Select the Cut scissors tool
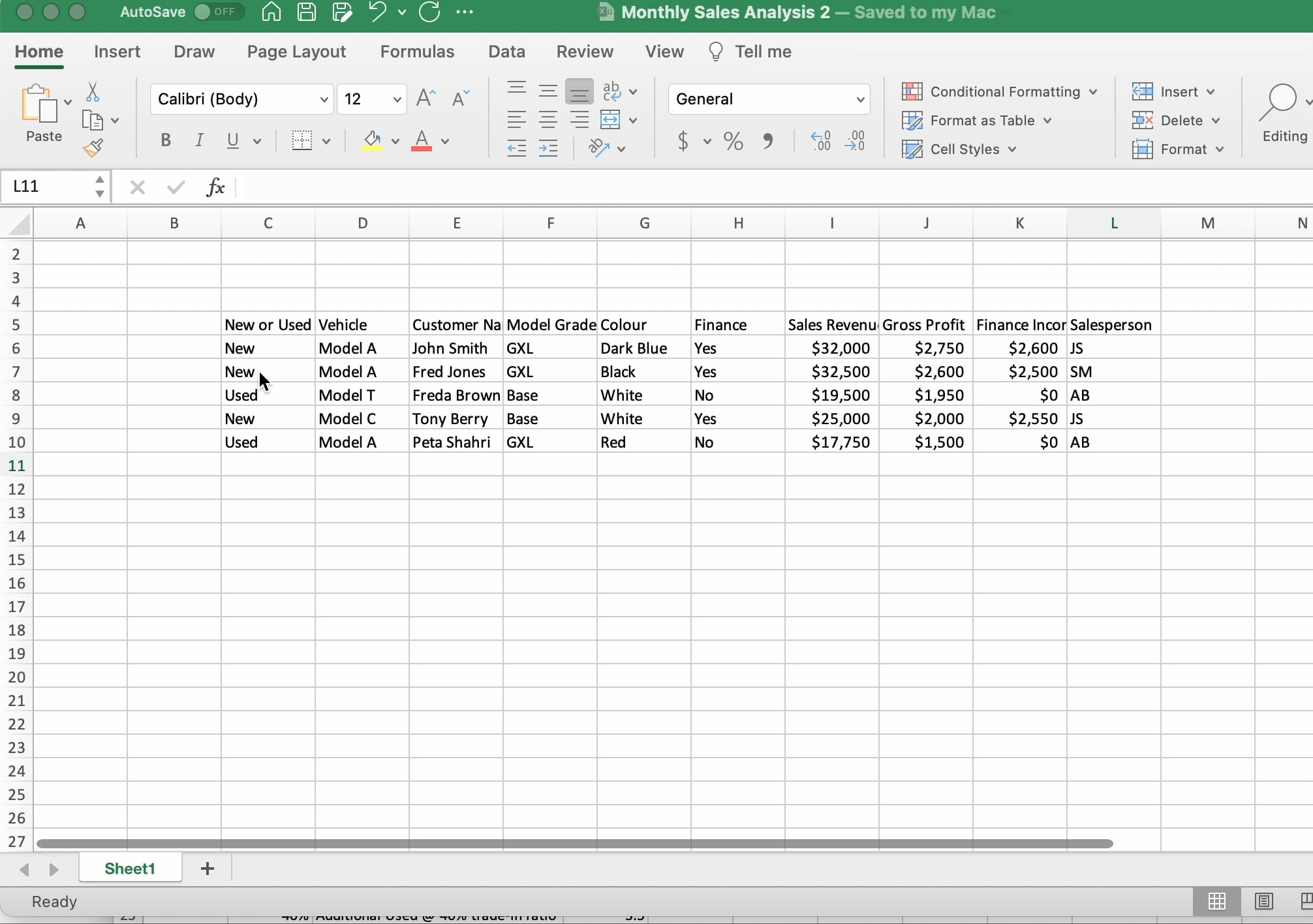 [x=93, y=92]
